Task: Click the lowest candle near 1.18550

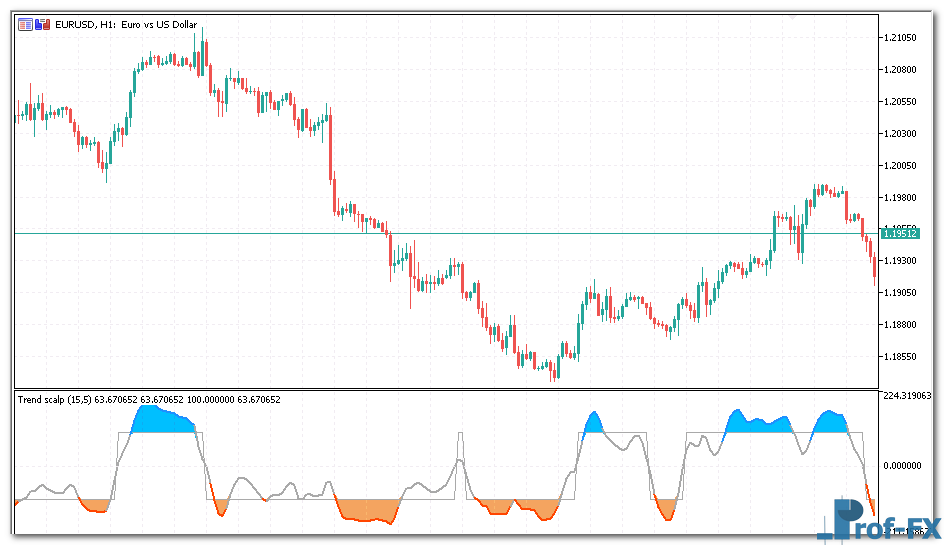Action: (x=552, y=373)
